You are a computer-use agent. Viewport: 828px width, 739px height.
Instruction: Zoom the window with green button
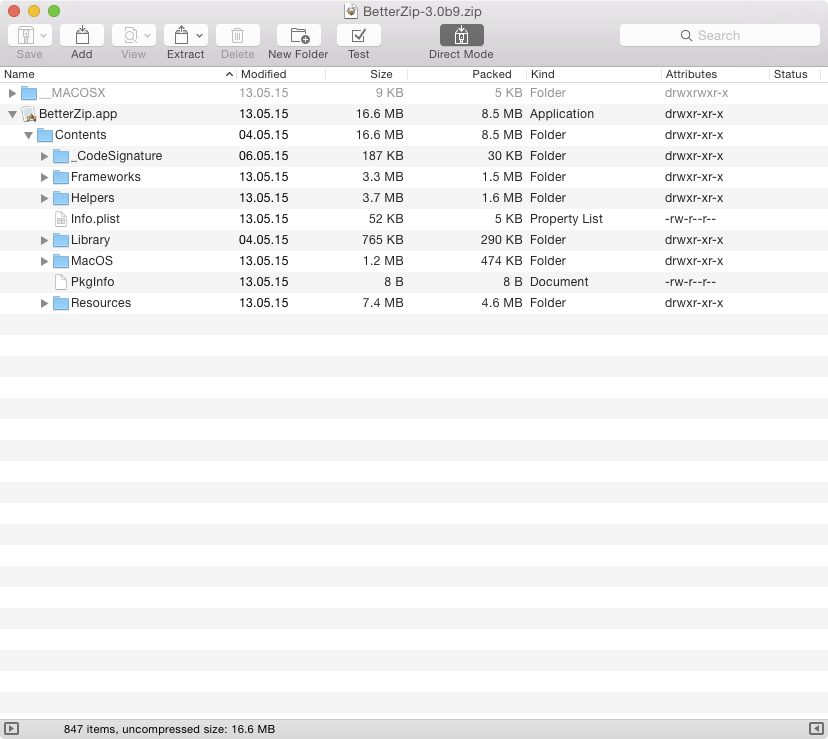54,11
